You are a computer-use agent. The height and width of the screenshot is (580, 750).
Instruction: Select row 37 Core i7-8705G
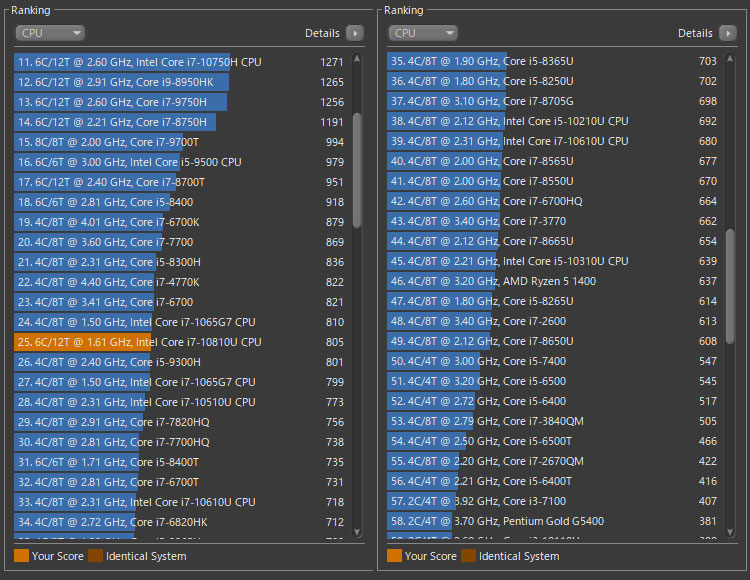tap(553, 101)
